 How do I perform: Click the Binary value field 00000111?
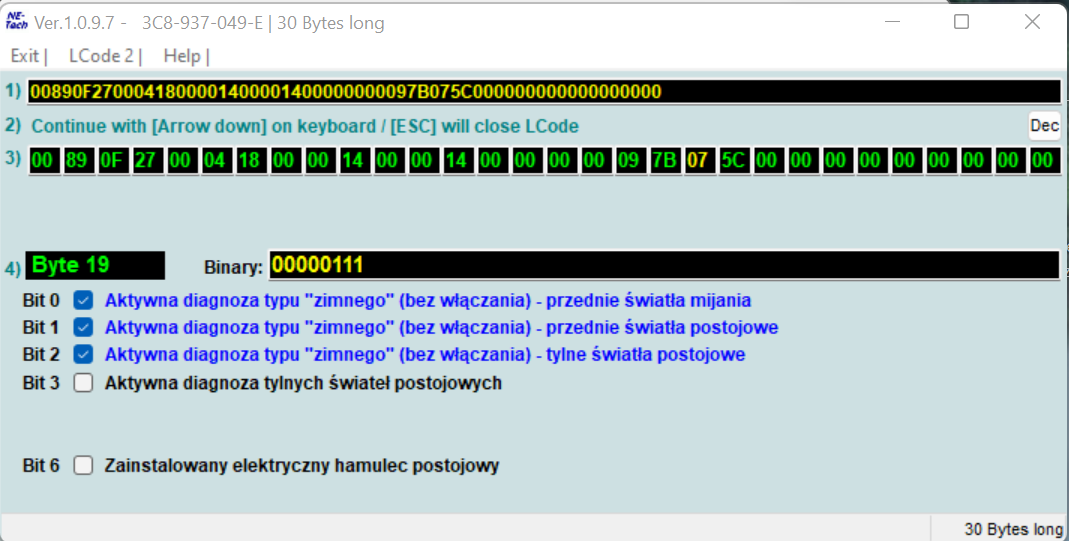pos(664,265)
